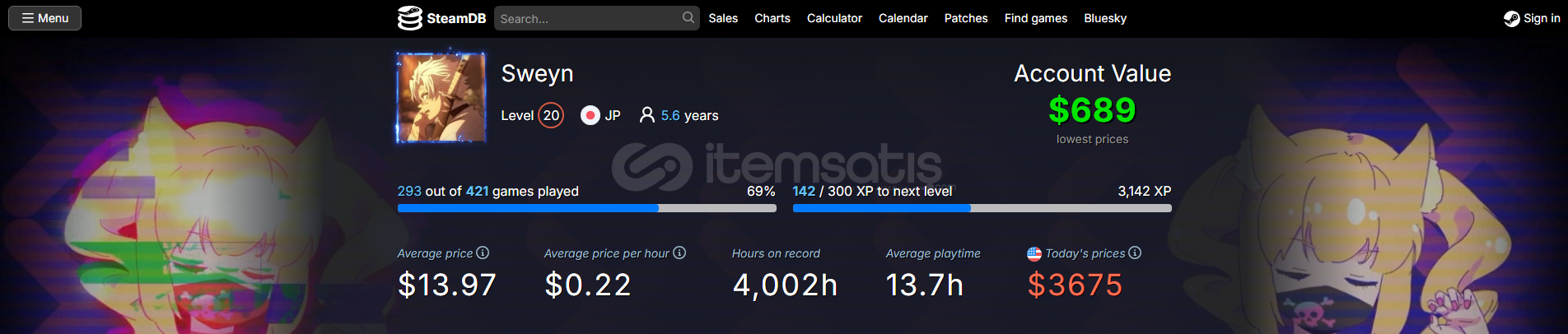Click the search magnifier icon
The height and width of the screenshot is (334, 1568).
[x=688, y=17]
